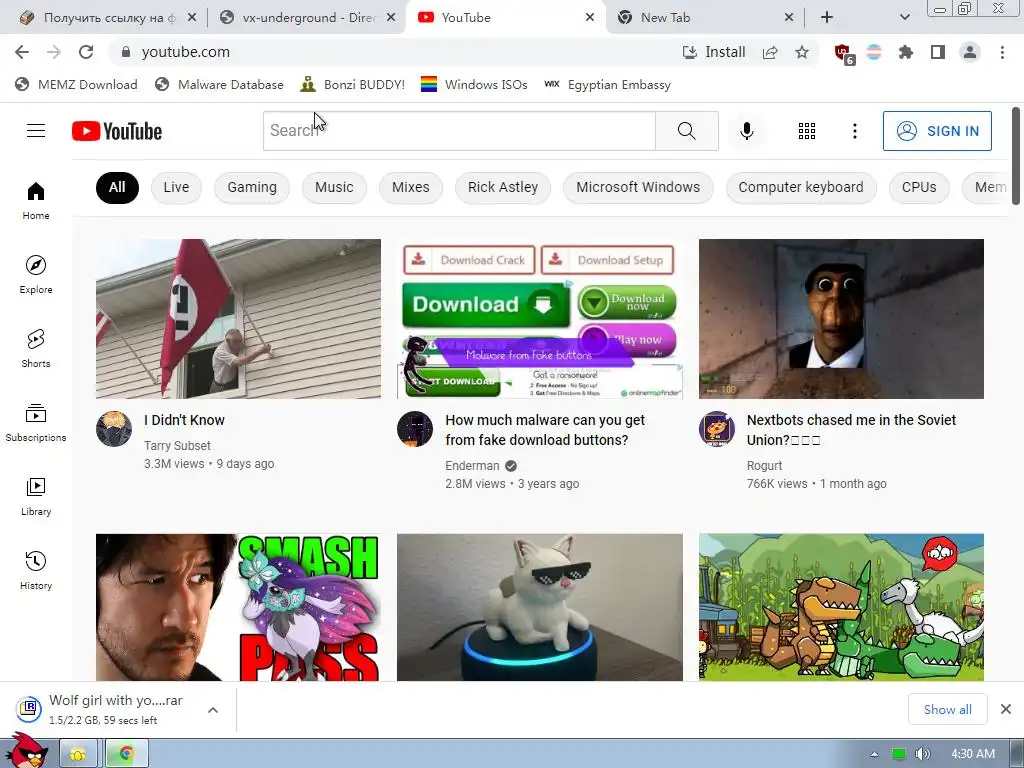Click the SIGN IN button
The image size is (1024, 768).
coord(937,131)
